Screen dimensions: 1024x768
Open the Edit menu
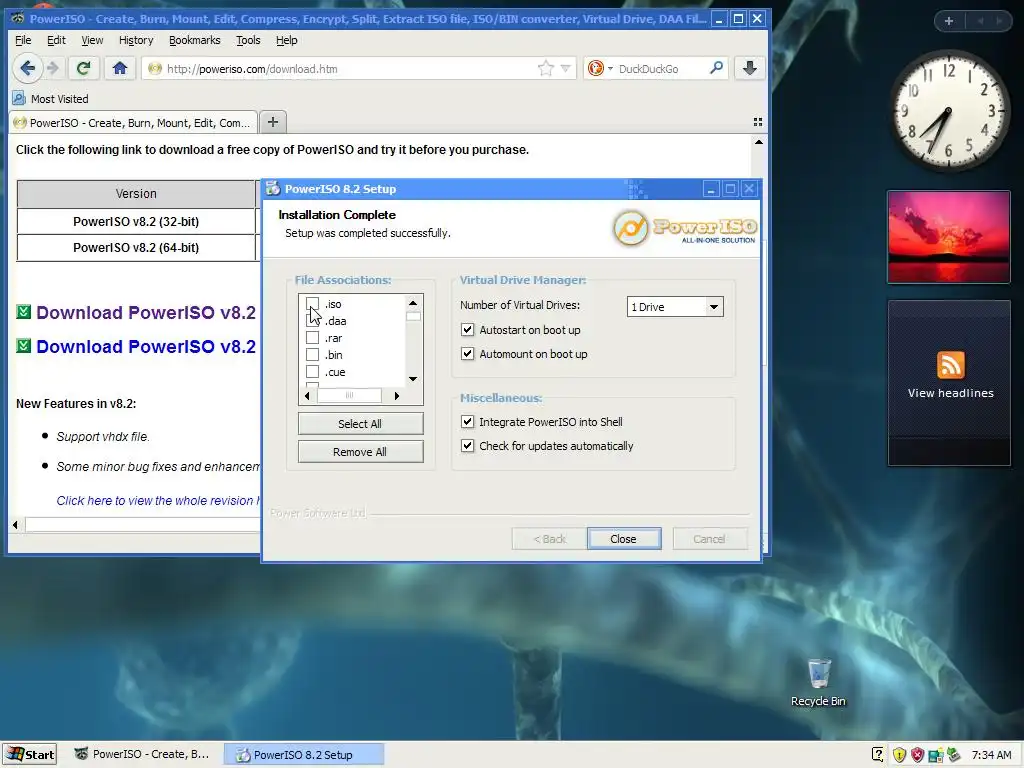coord(56,40)
